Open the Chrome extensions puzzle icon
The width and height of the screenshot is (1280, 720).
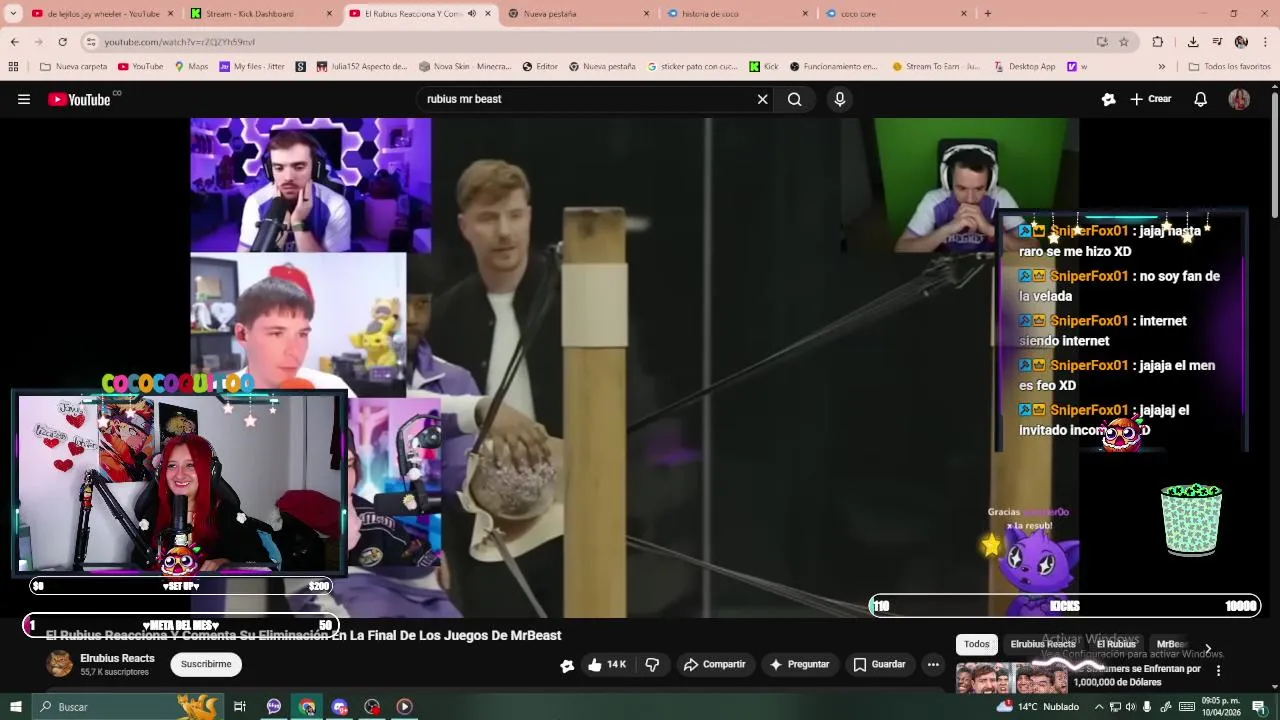pos(1158,42)
